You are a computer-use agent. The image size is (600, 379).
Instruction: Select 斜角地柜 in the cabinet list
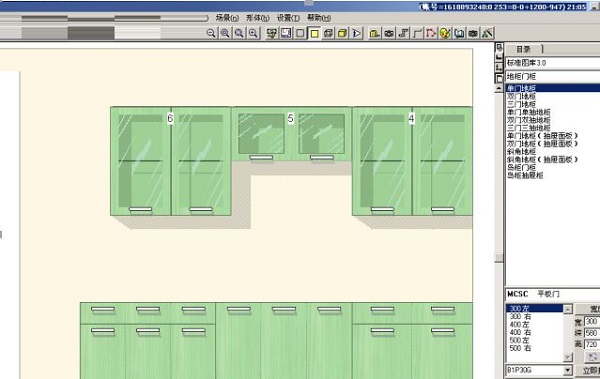[x=522, y=152]
